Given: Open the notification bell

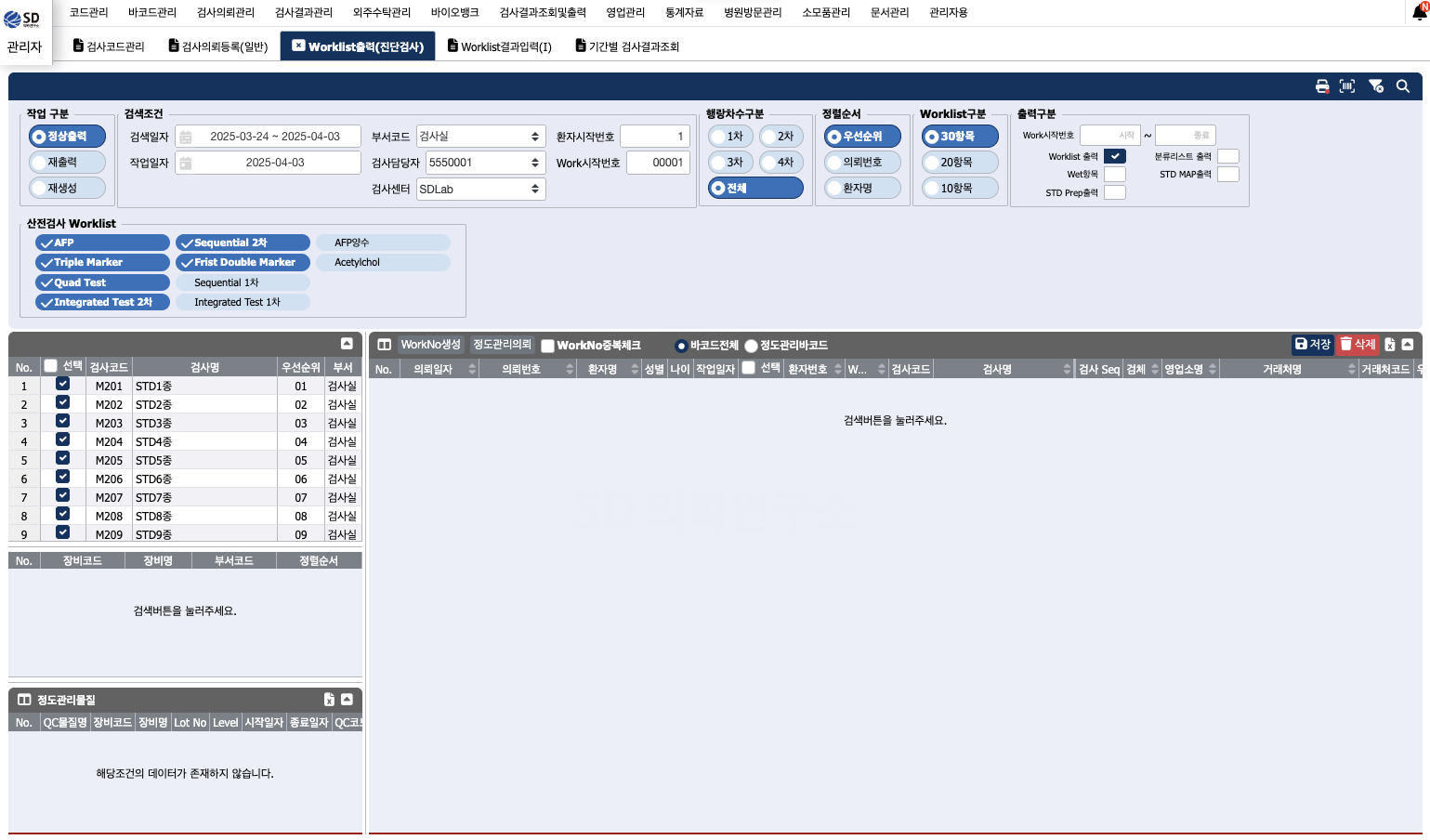Looking at the screenshot, I should 1419,12.
